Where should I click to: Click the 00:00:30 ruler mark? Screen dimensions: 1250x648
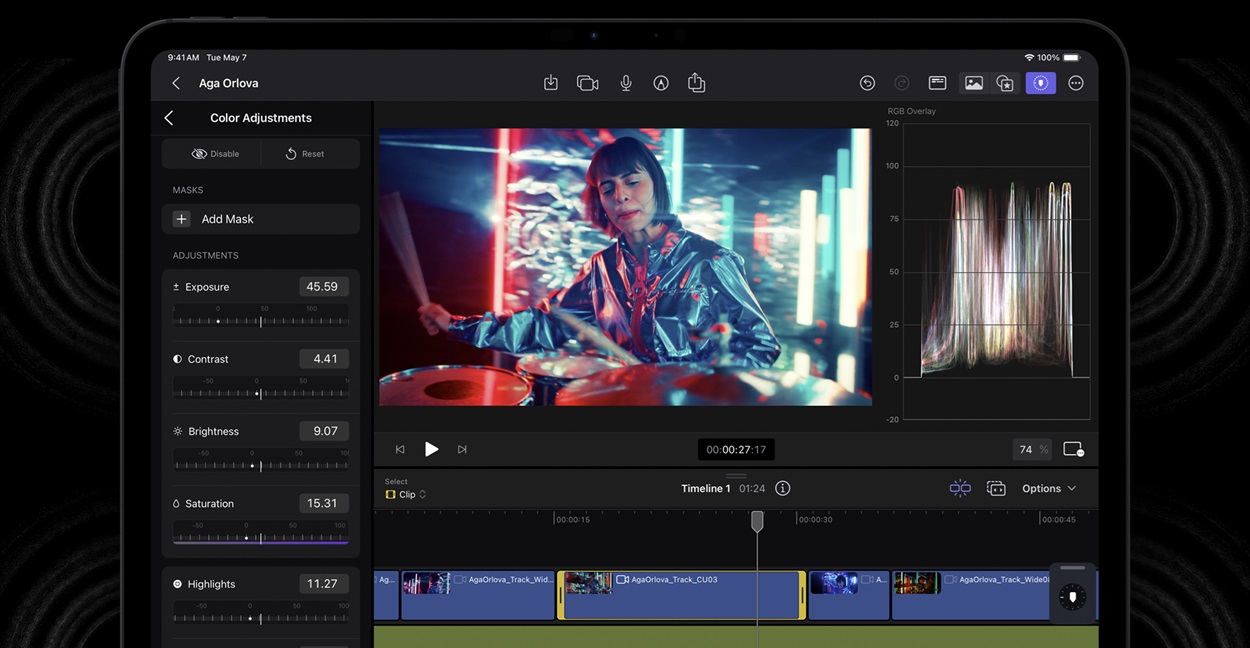815,520
